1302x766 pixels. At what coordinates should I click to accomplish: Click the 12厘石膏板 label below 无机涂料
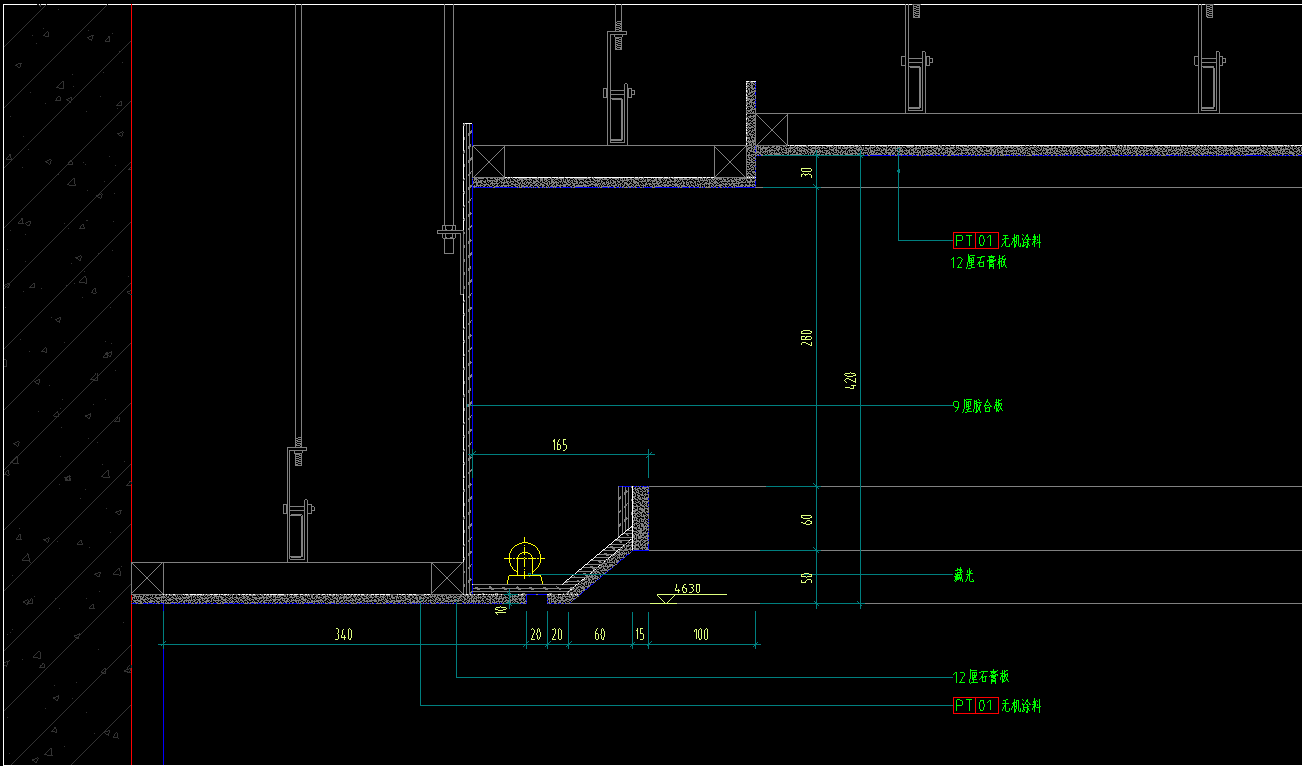point(979,263)
